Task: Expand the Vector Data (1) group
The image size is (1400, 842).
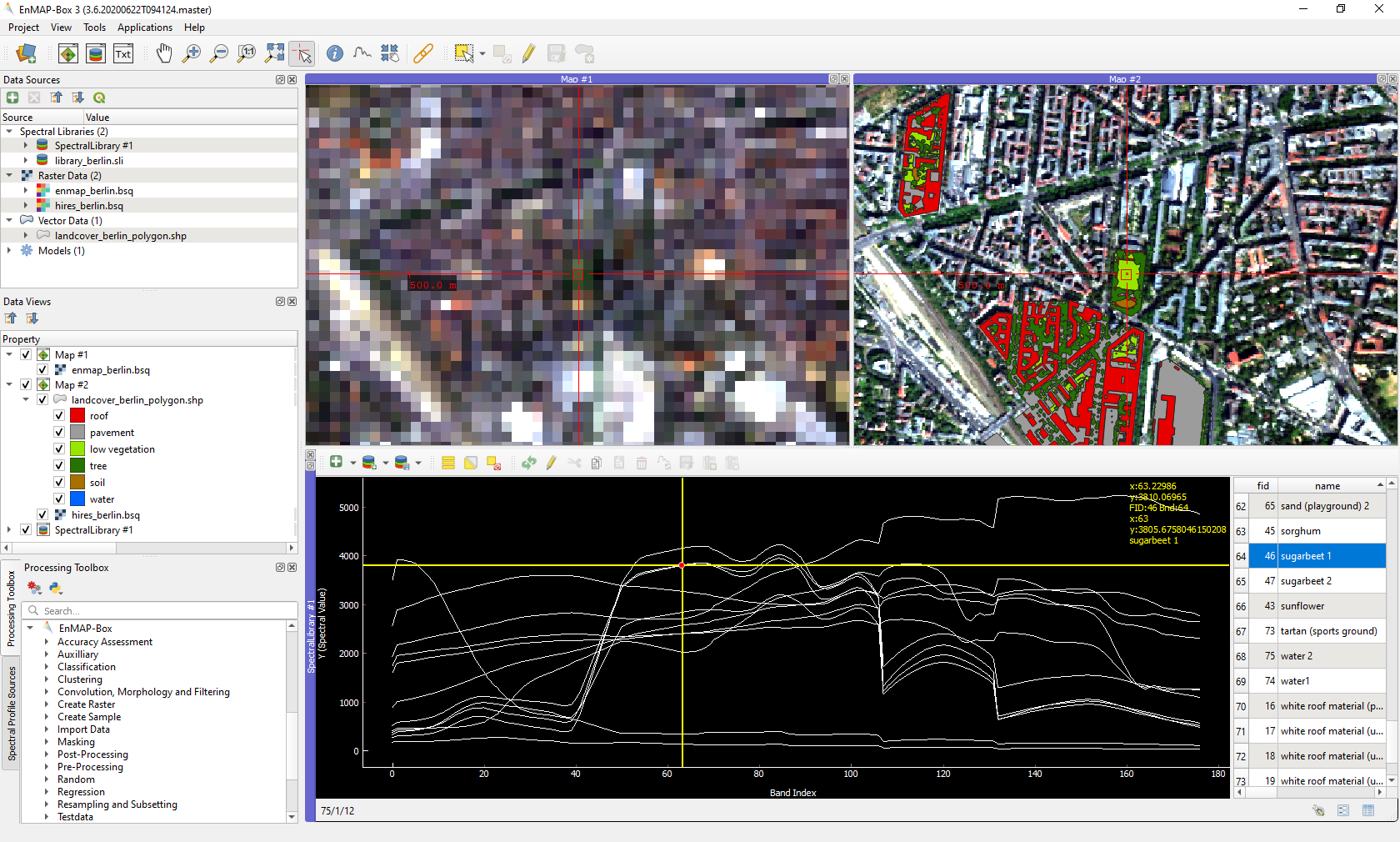Action: tap(8, 220)
